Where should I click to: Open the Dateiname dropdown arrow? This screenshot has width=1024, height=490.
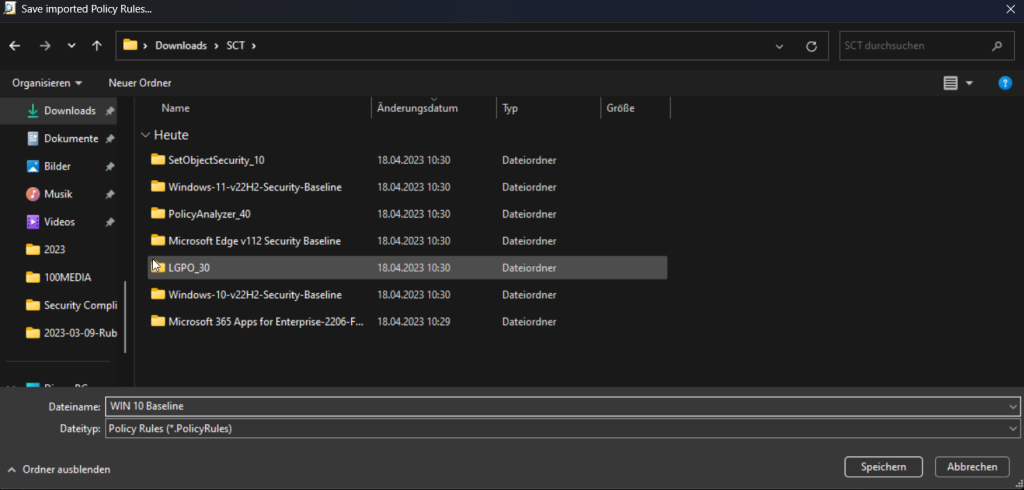[x=1013, y=406]
